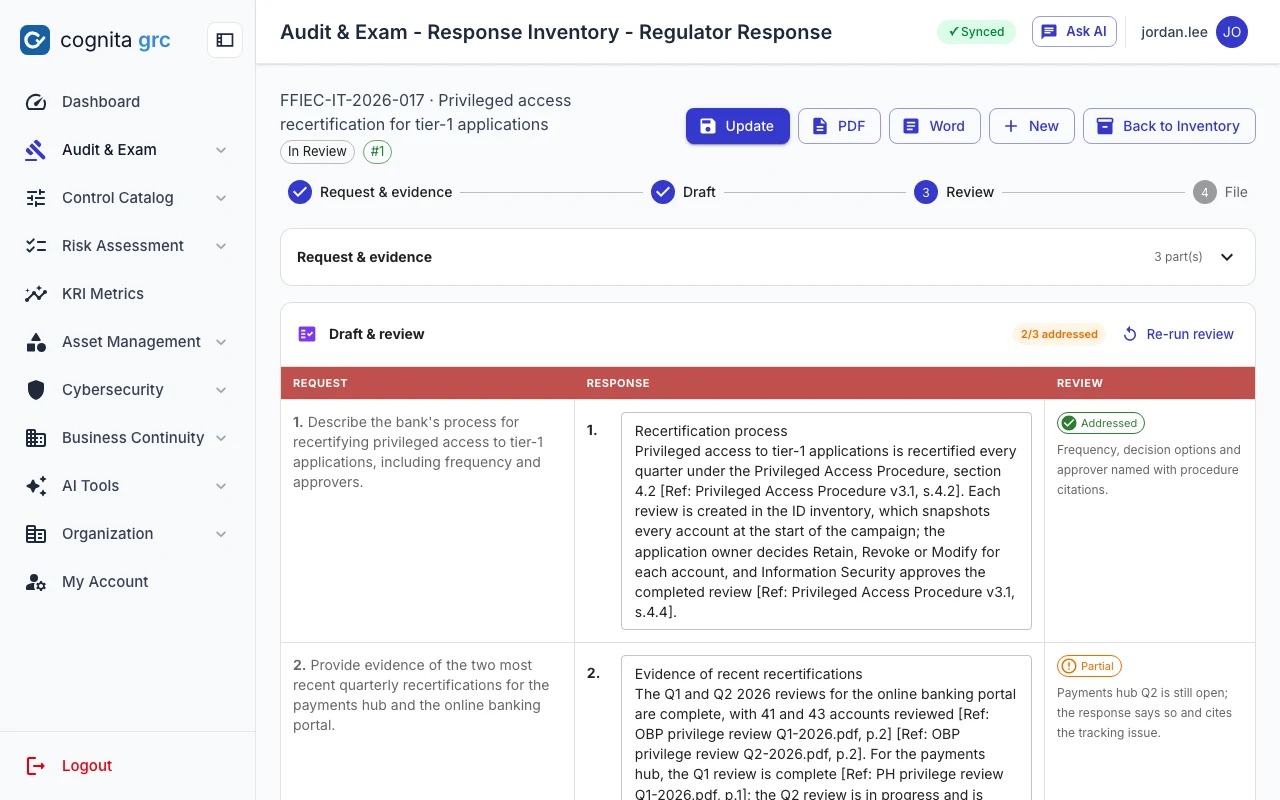Select the Review step
The height and width of the screenshot is (800, 1280).
954,192
